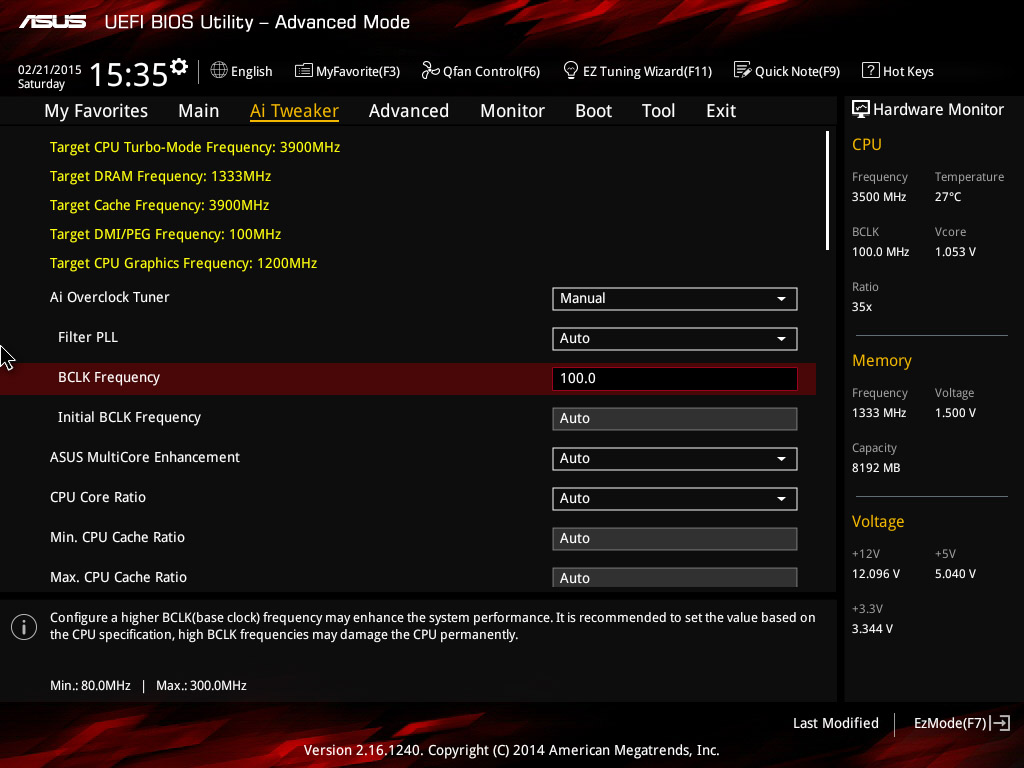Click Target DMI/PEG Frequency: 100MHz
Viewport: 1024px width, 768px height.
coord(165,234)
